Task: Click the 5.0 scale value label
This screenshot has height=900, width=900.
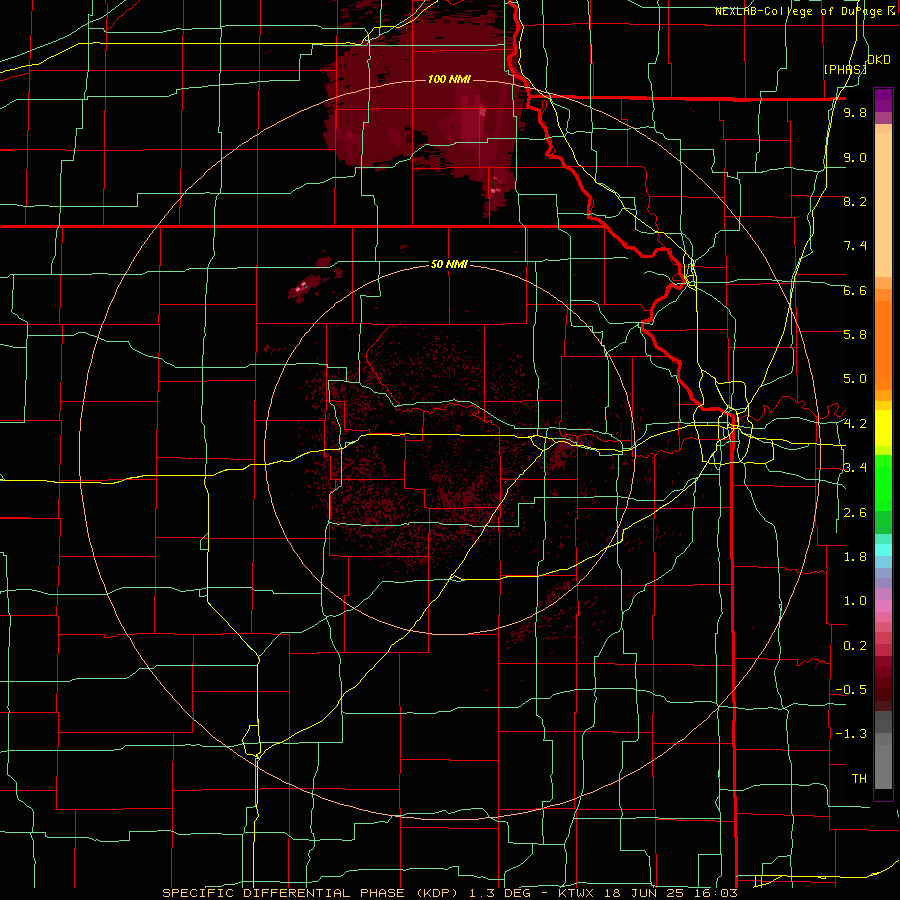Action: (x=855, y=379)
